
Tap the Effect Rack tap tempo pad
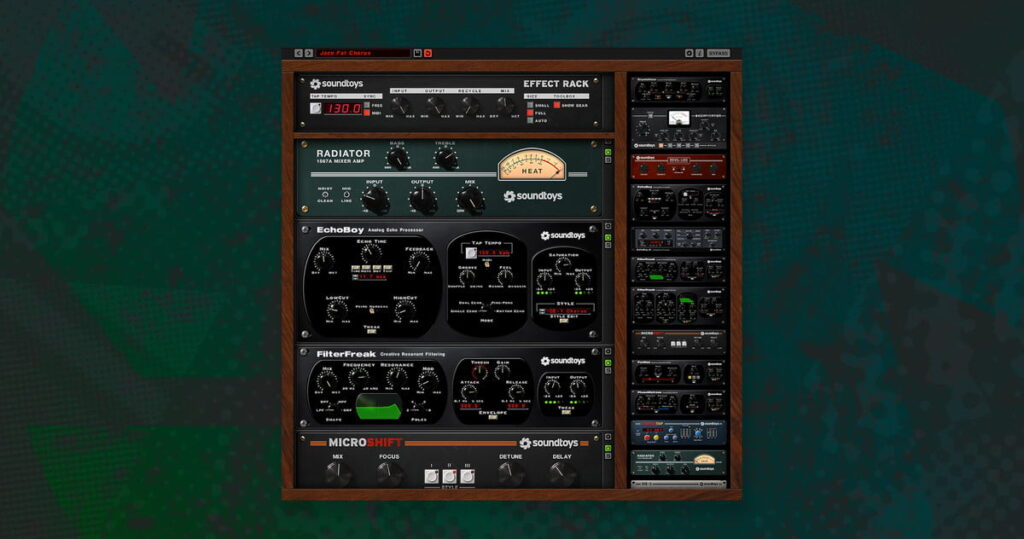coord(315,108)
